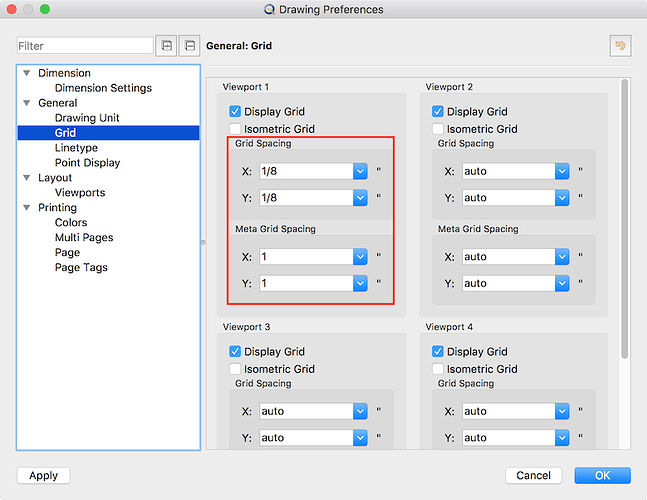Collapse the Printing tree section
The width and height of the screenshot is (647, 500).
click(x=28, y=208)
